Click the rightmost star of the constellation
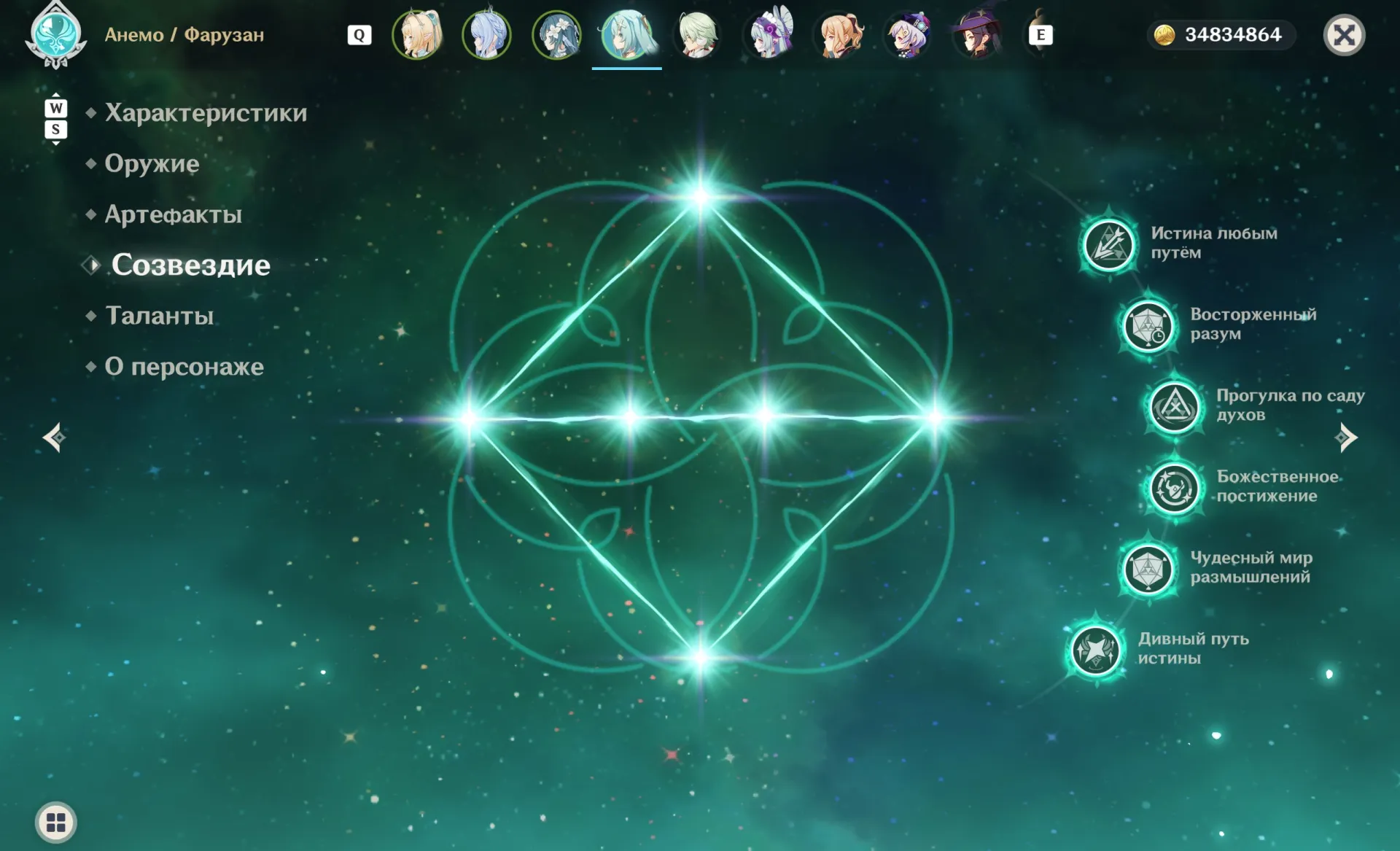Image resolution: width=1400 pixels, height=851 pixels. [936, 418]
